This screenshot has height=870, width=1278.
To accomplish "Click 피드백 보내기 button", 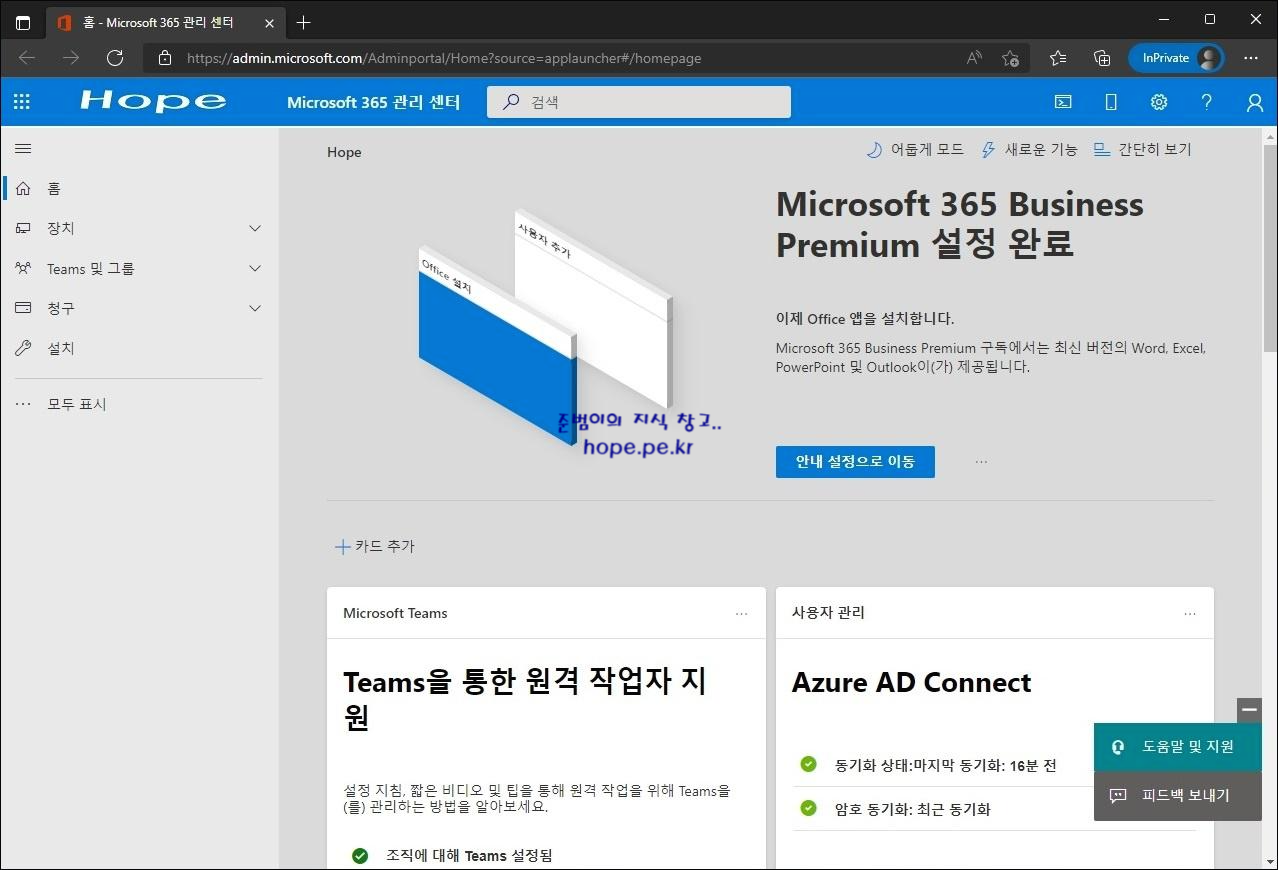I will coord(1177,796).
